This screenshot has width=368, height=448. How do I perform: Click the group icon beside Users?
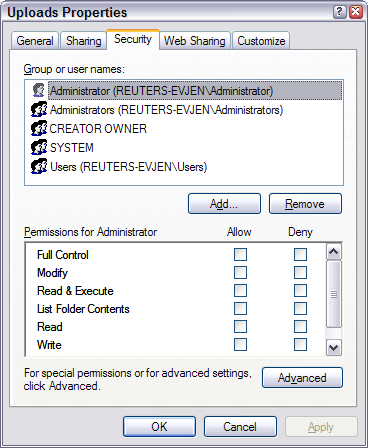[x=39, y=166]
